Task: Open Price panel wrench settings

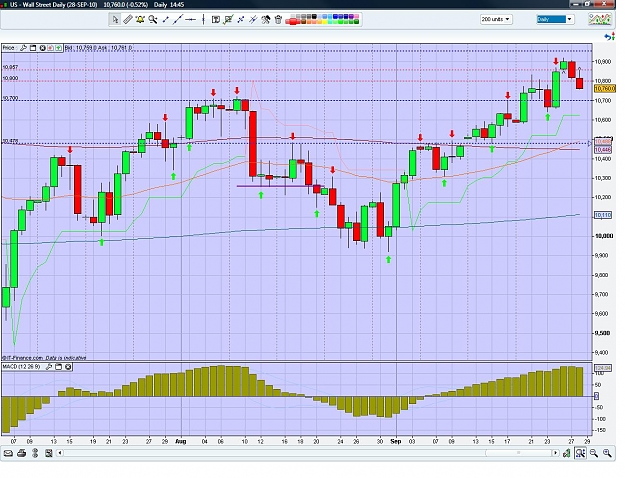Action: 23,48
